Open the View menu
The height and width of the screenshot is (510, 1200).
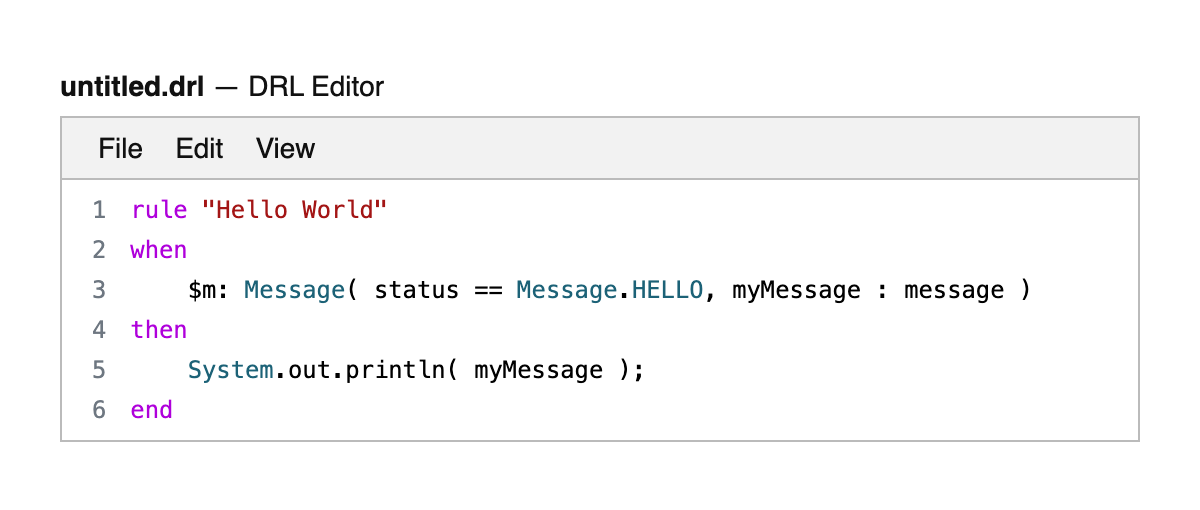click(285, 149)
